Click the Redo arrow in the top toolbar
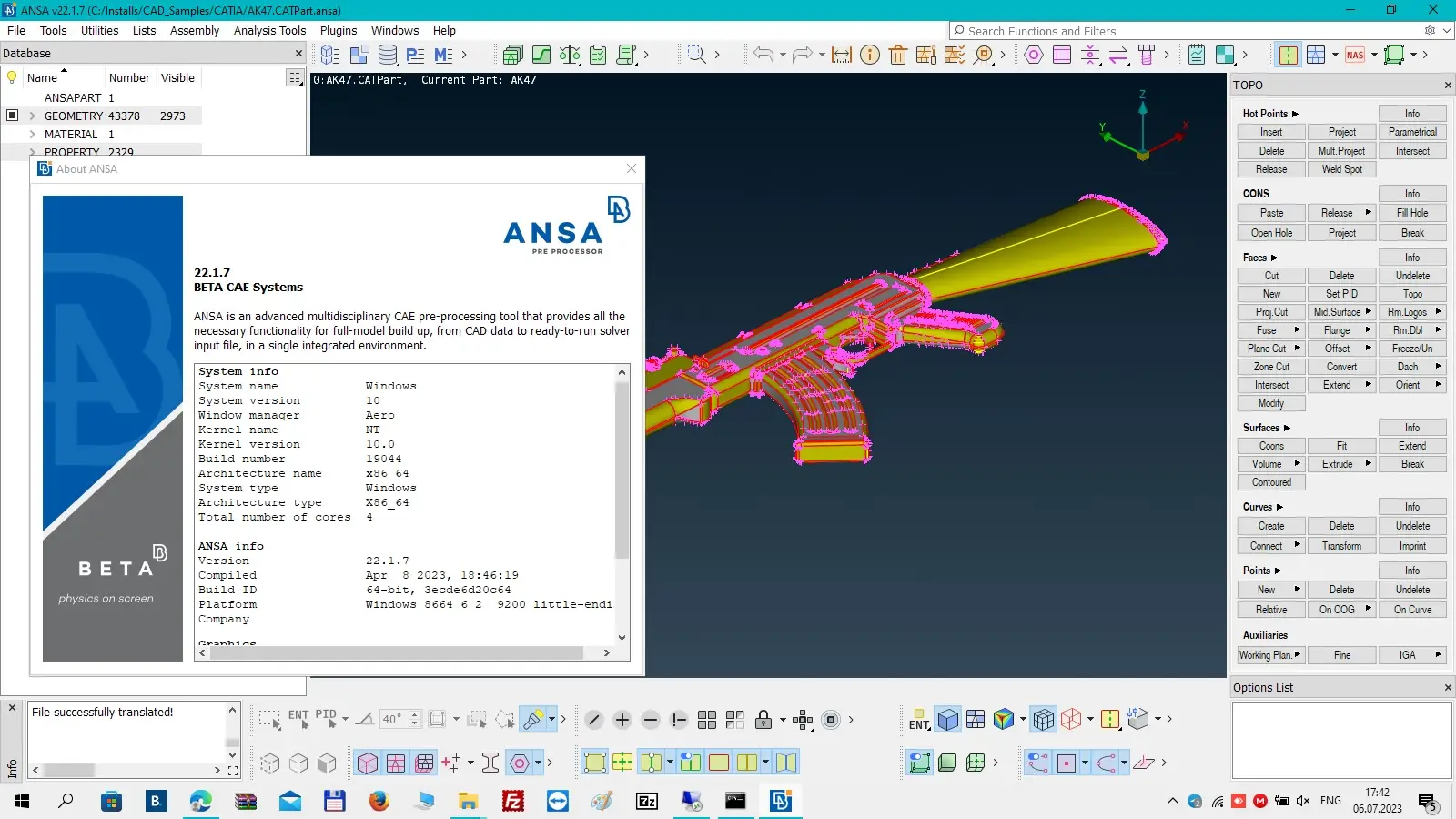Screen dimensions: 1456x819 802,55
